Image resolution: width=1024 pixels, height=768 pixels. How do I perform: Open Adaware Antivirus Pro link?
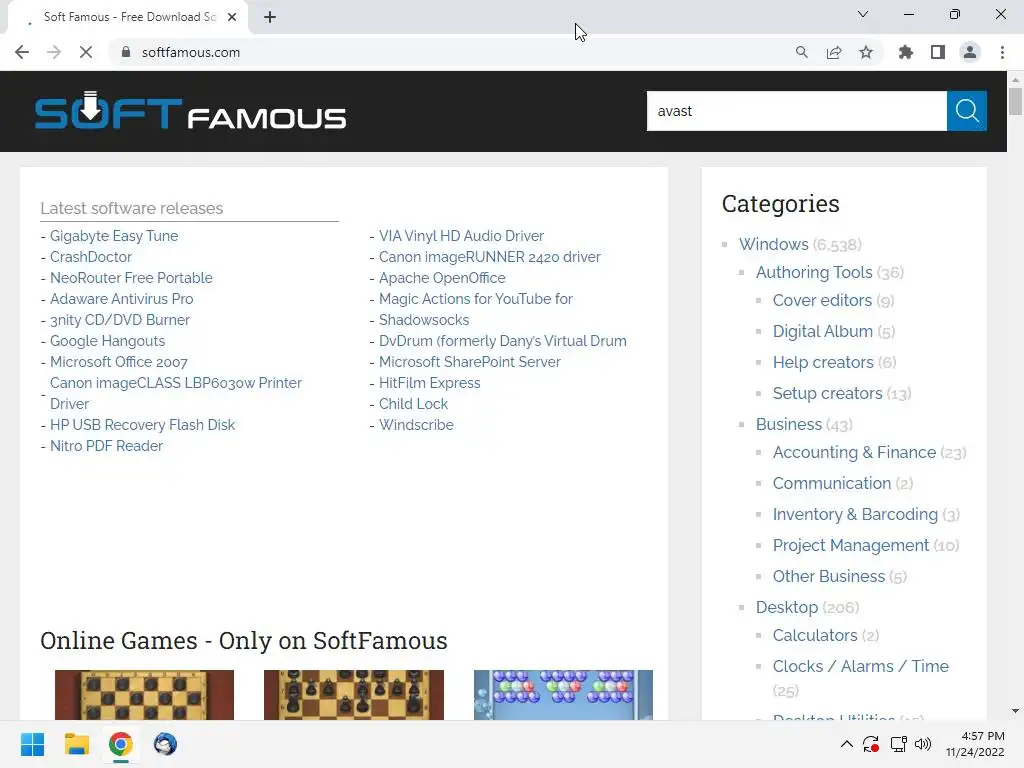click(121, 298)
